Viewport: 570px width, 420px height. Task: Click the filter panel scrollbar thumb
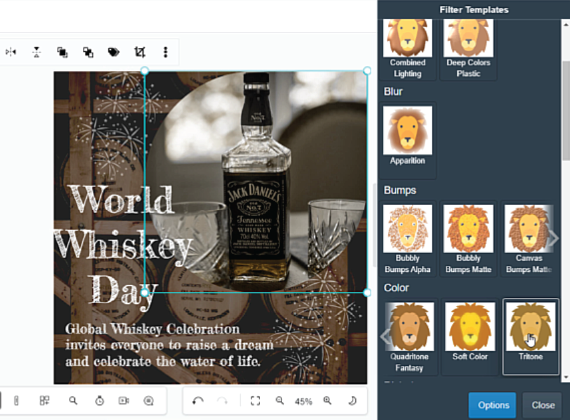click(x=566, y=110)
